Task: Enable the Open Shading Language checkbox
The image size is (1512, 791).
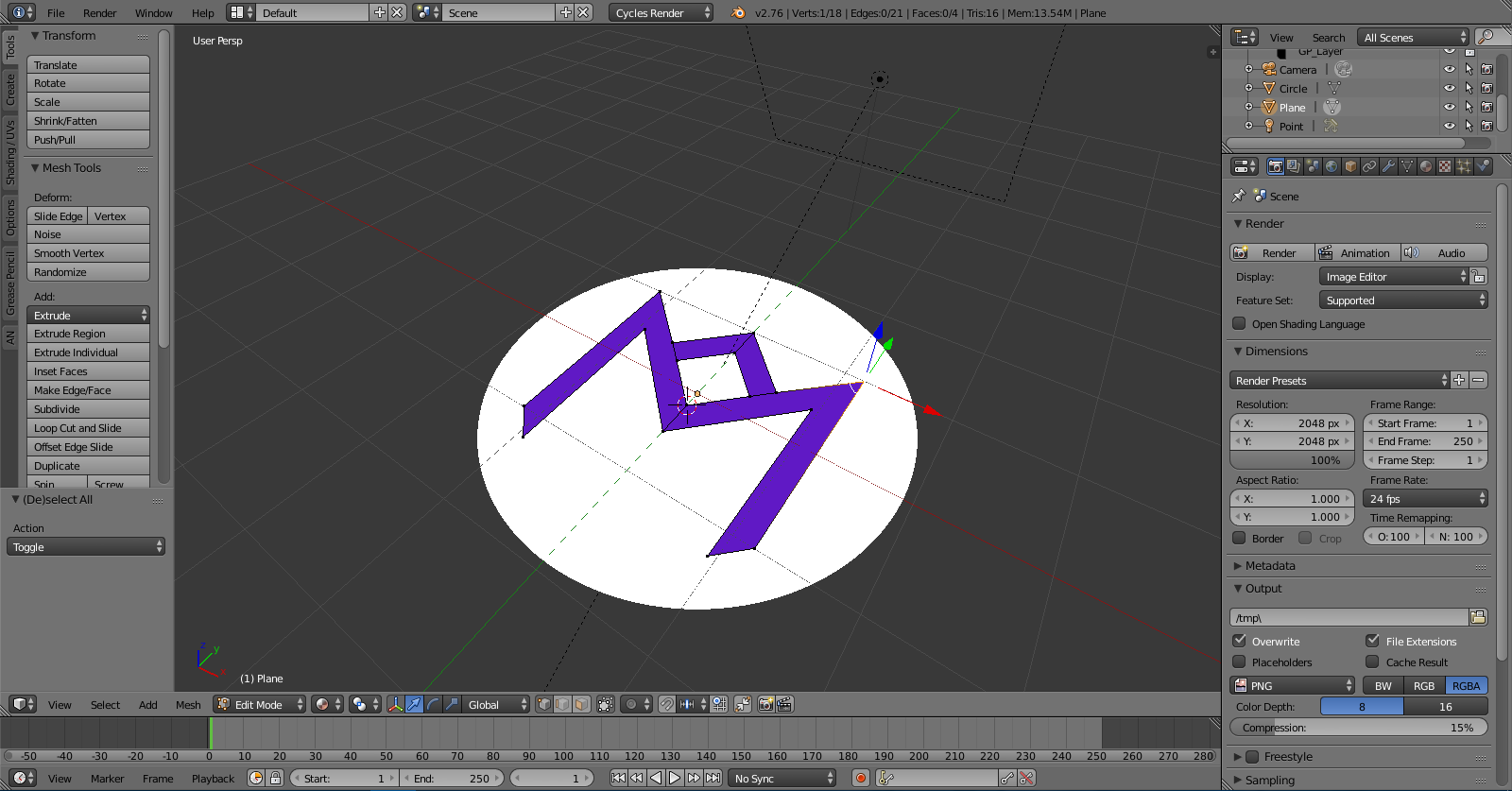Action: (x=1239, y=323)
